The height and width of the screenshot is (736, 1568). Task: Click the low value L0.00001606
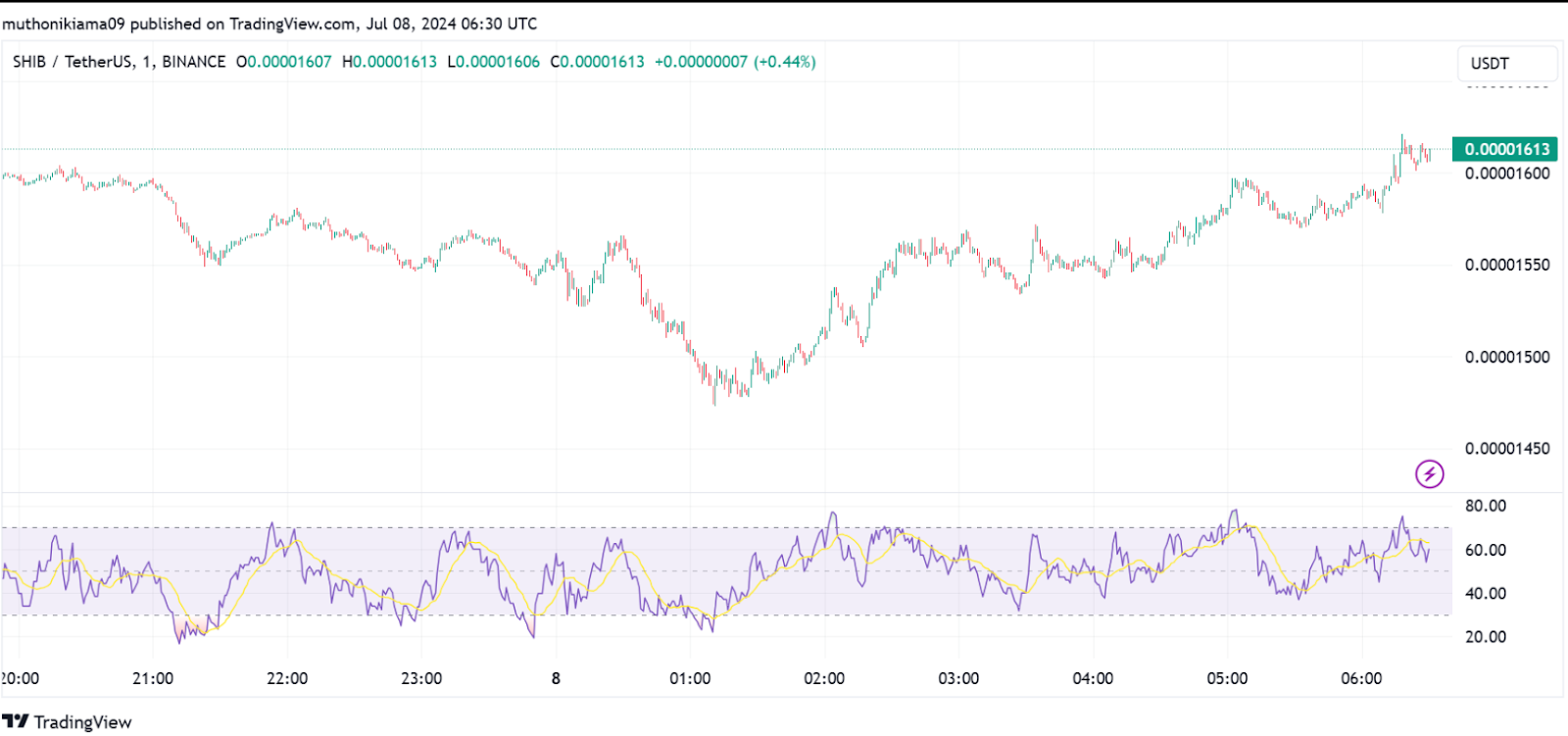[494, 62]
